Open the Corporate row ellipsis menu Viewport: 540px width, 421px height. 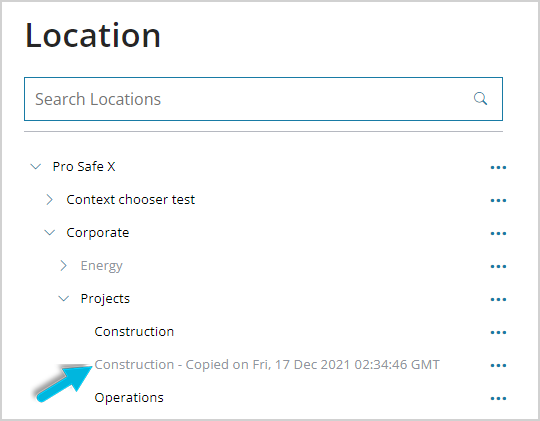click(x=498, y=234)
